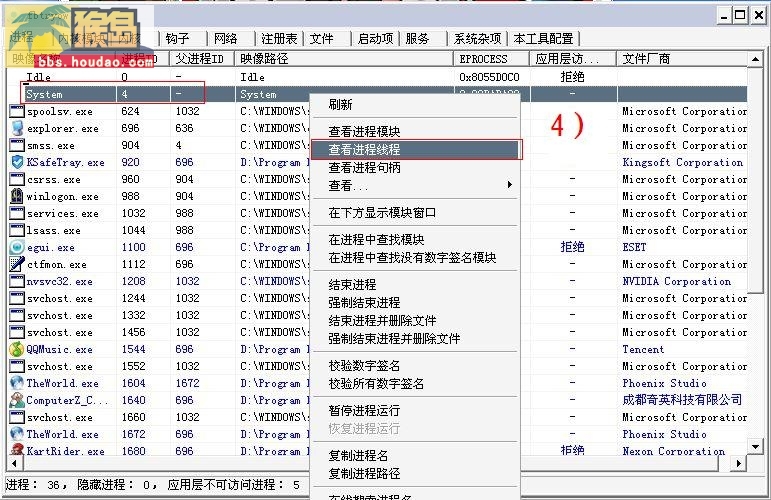
Task: Sort by the 父进程ID column header
Action: click(202, 59)
